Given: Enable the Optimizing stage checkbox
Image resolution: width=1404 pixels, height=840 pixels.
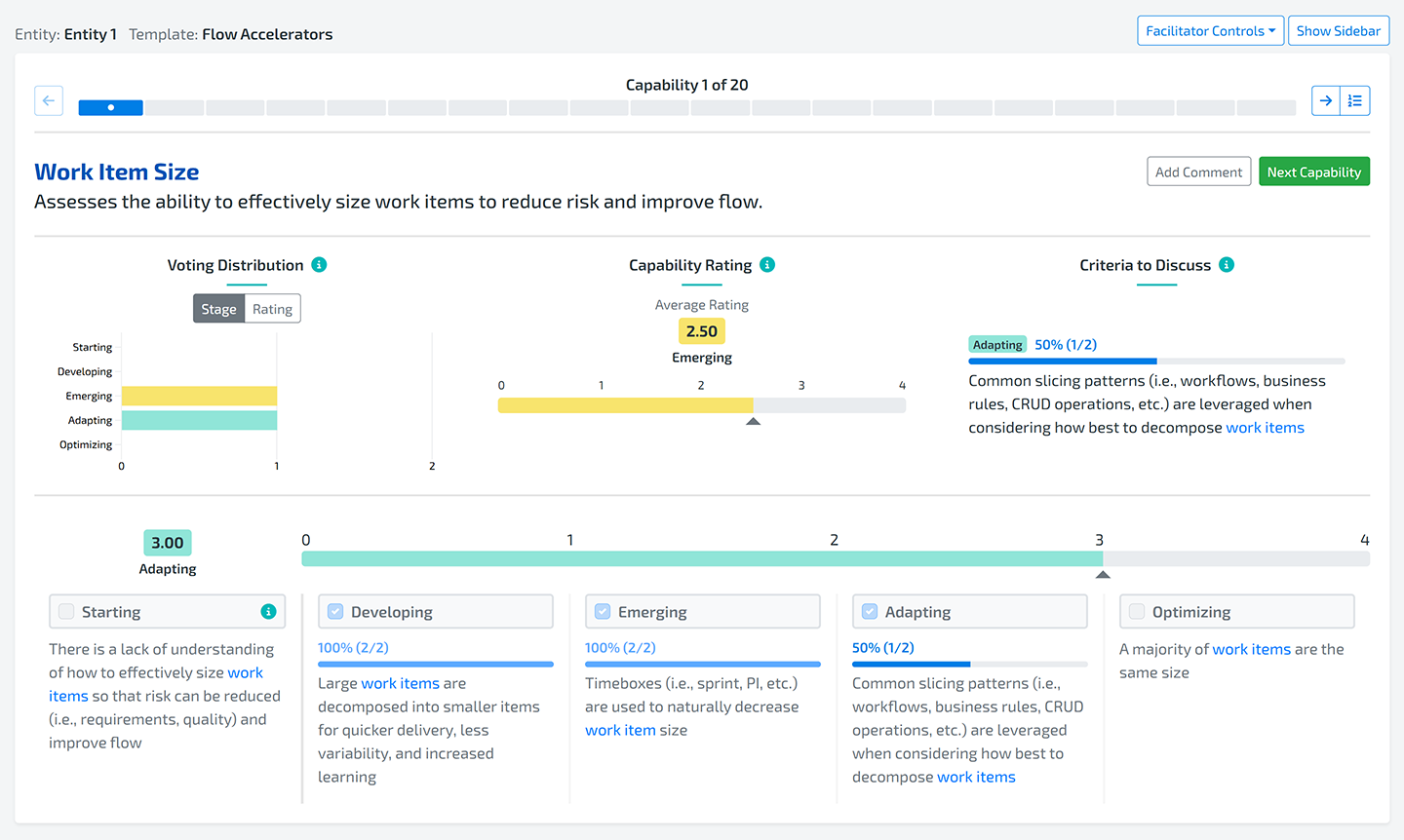Looking at the screenshot, I should pyautogui.click(x=1137, y=612).
